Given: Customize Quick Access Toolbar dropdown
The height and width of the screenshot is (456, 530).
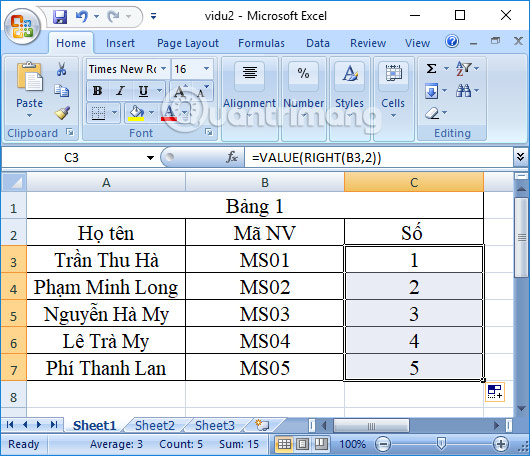Looking at the screenshot, I should 153,16.
